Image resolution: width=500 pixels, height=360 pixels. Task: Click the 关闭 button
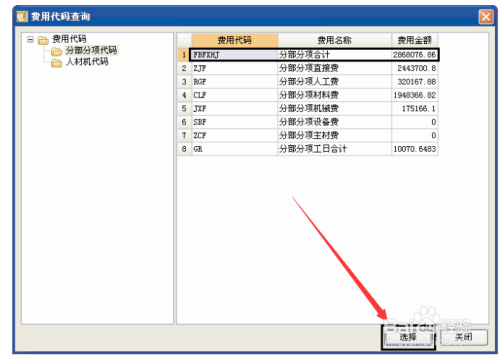tap(464, 337)
